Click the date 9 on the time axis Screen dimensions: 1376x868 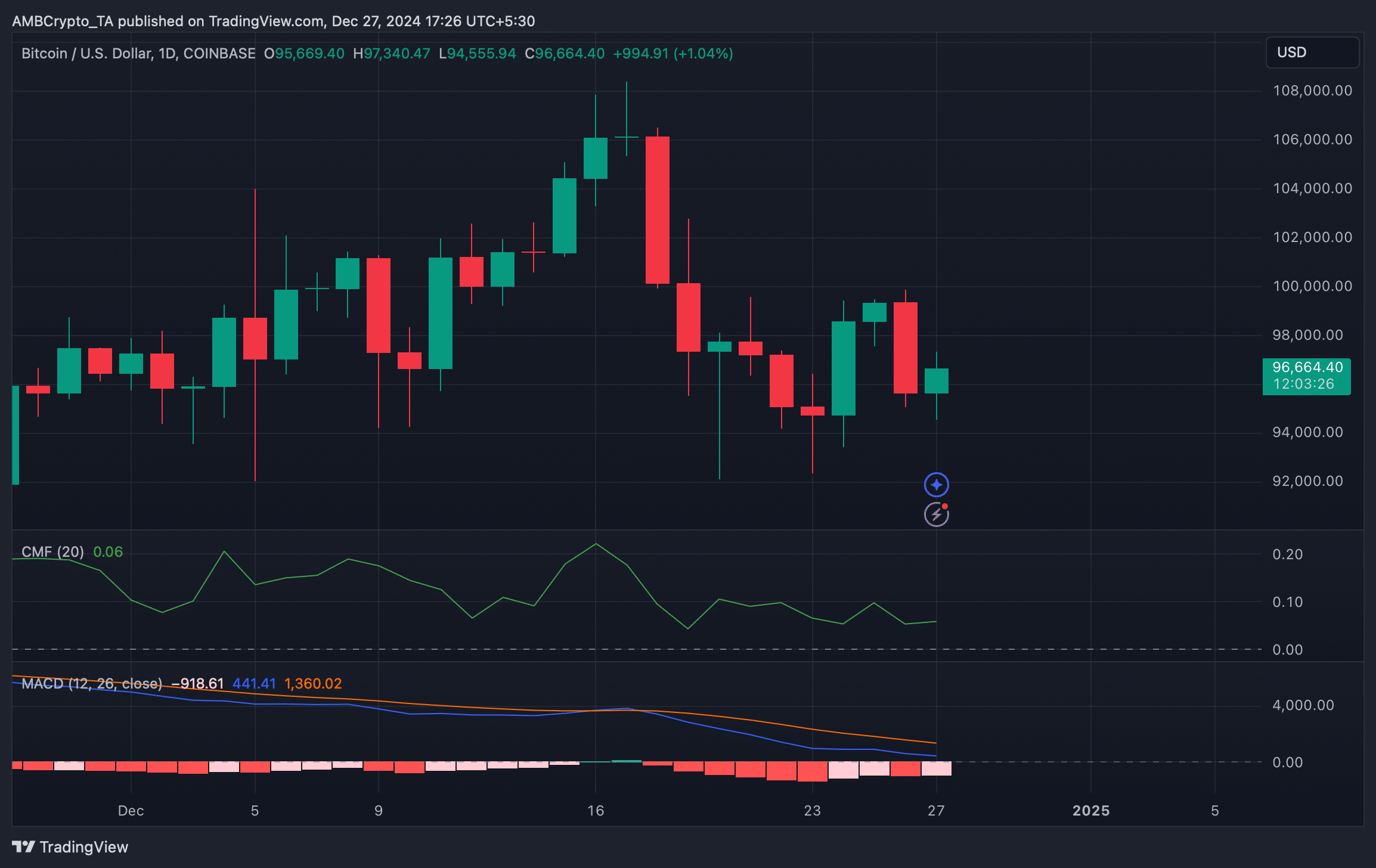pos(378,811)
